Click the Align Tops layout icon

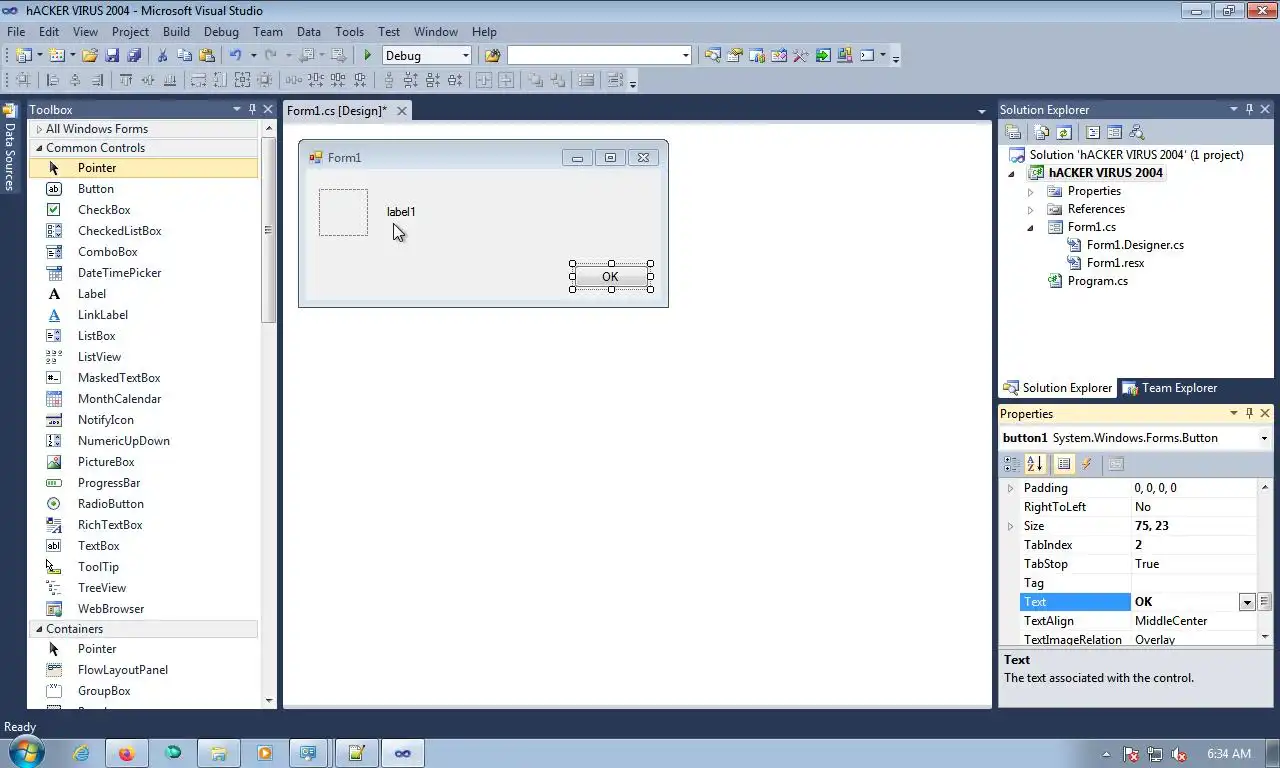125,80
